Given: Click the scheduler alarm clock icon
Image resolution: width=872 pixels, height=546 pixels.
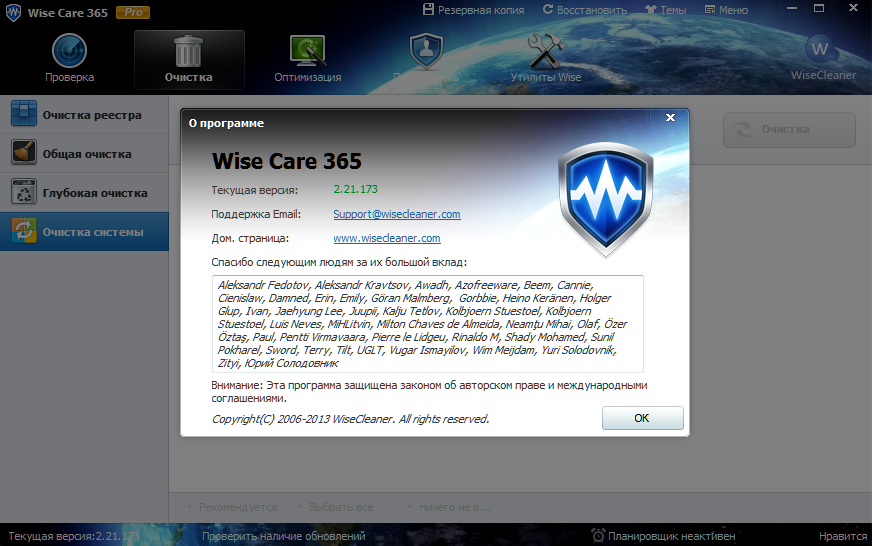Looking at the screenshot, I should click(x=598, y=535).
